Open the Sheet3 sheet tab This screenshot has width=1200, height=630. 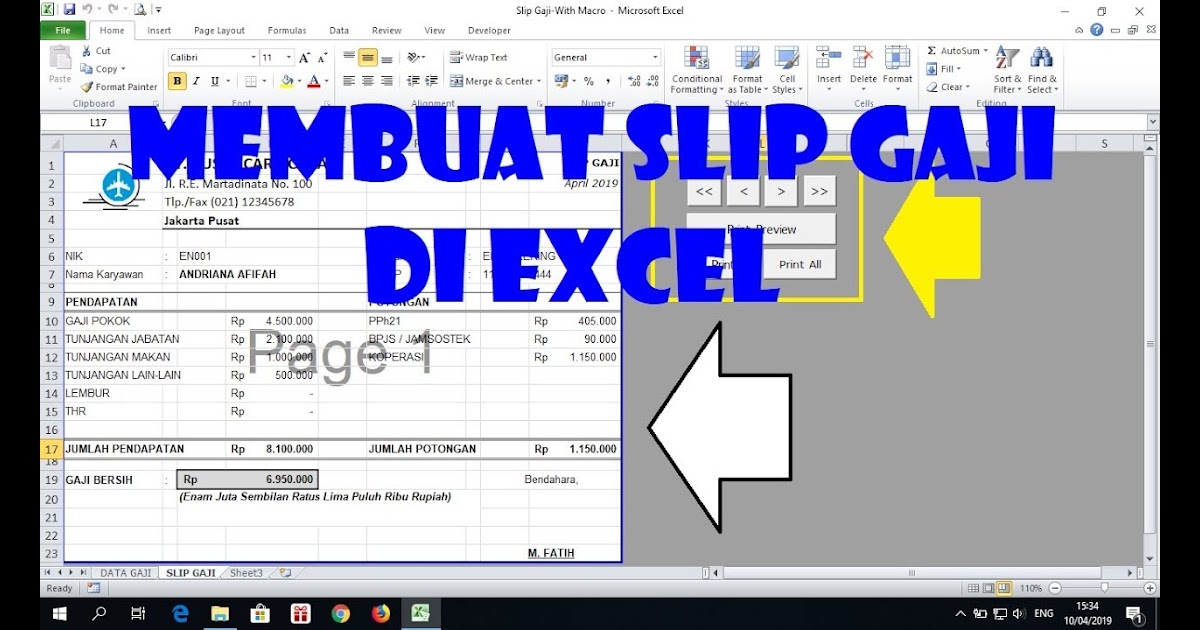point(246,573)
